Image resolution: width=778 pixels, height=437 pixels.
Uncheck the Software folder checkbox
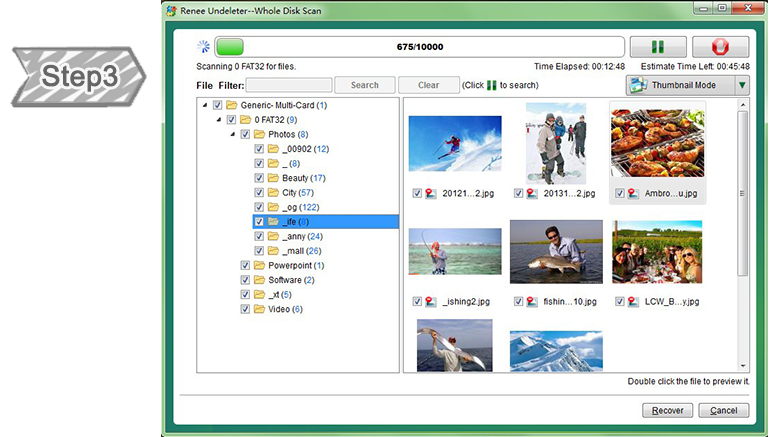246,280
